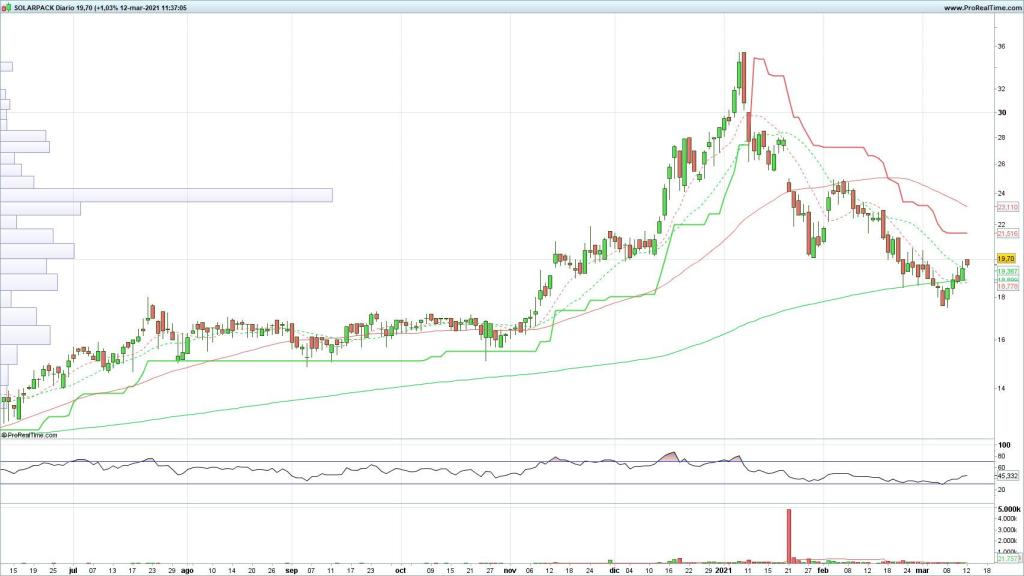1024x576 pixels.
Task: Click the longest volume profile bar
Action: click(166, 195)
